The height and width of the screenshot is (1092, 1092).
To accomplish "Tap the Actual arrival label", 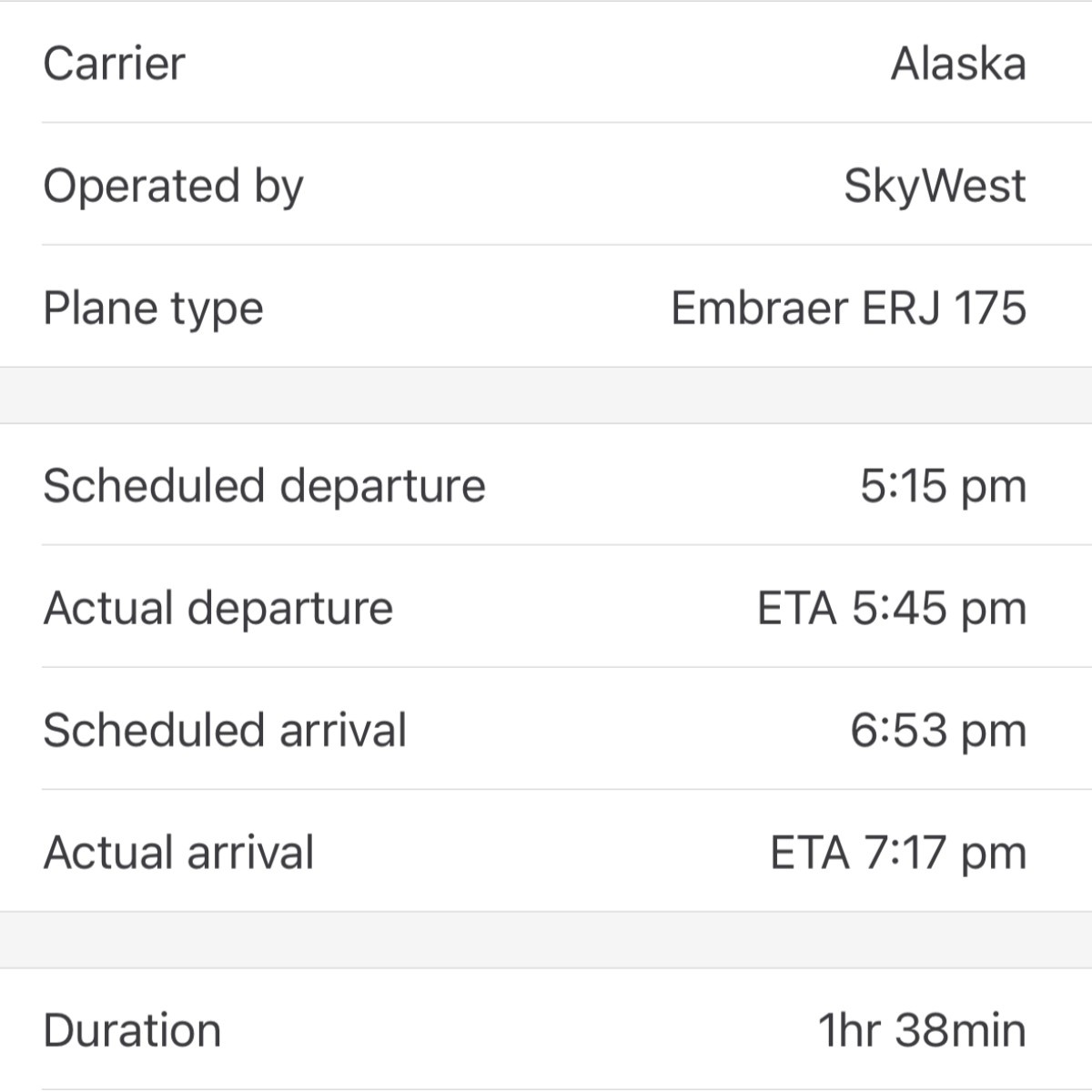I will click(178, 853).
